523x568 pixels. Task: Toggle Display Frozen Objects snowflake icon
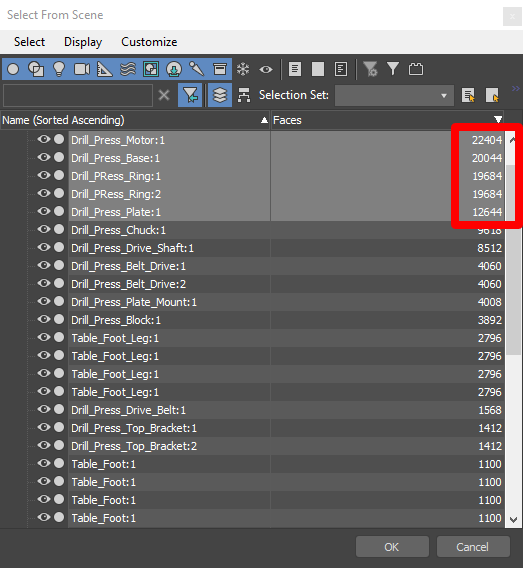[x=243, y=69]
